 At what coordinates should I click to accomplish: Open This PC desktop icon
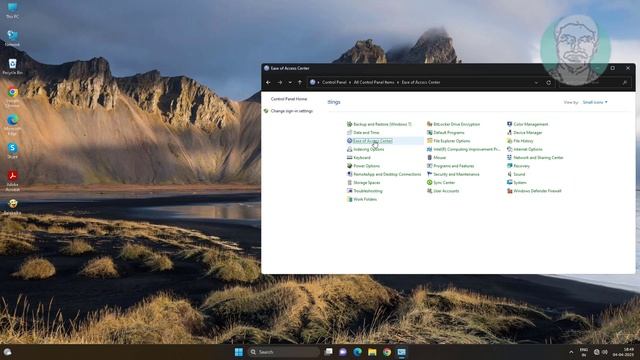12,11
